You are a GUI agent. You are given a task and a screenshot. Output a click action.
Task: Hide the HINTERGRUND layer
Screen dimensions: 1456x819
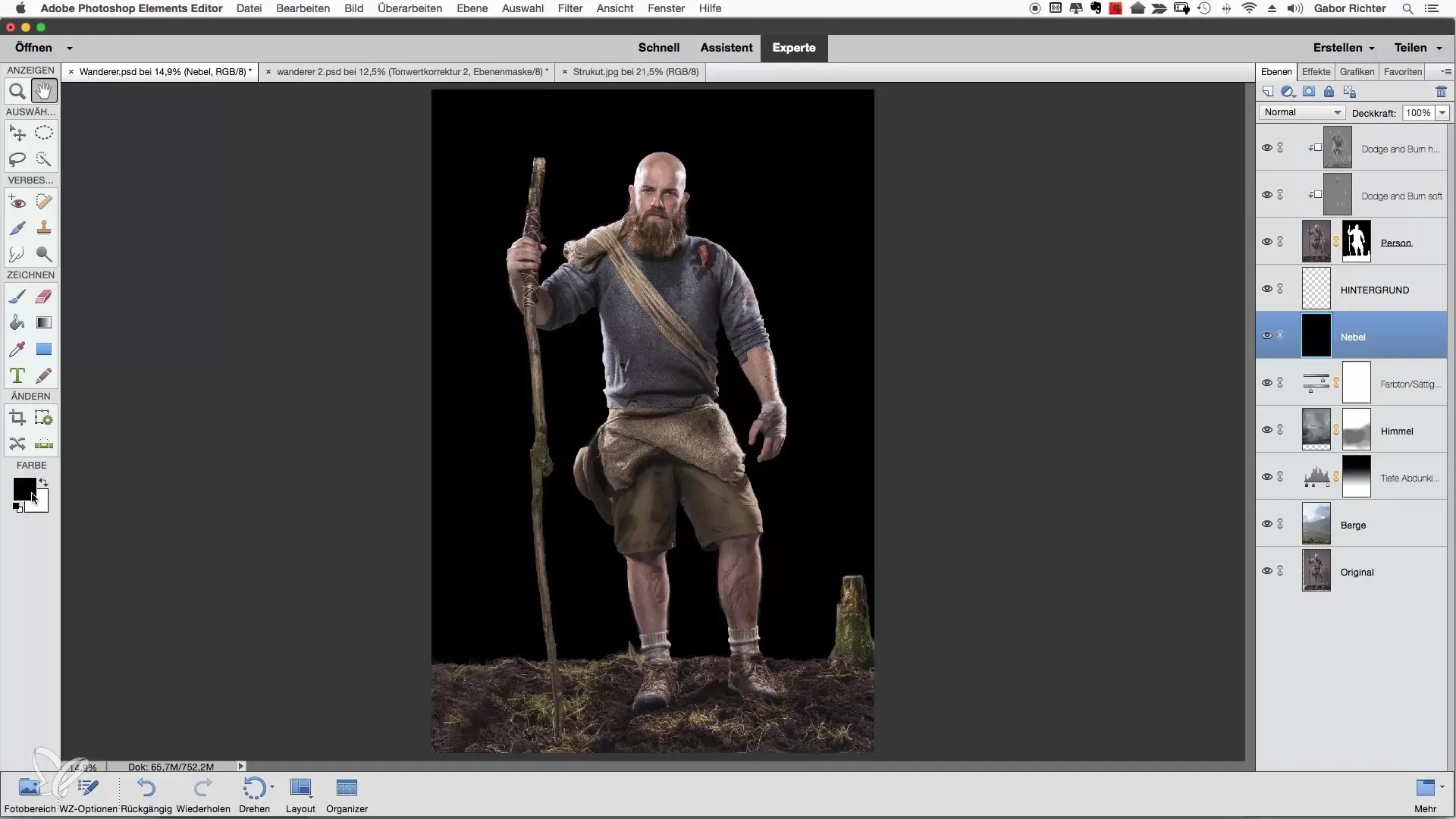pyautogui.click(x=1266, y=289)
